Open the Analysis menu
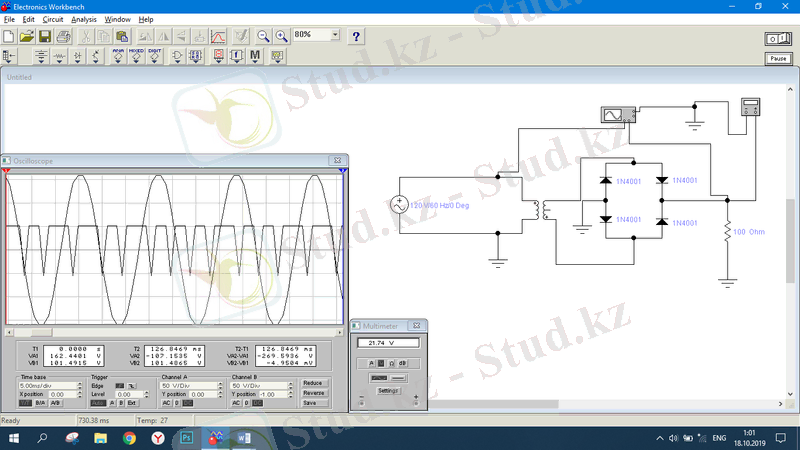The height and width of the screenshot is (450, 800). (x=84, y=19)
